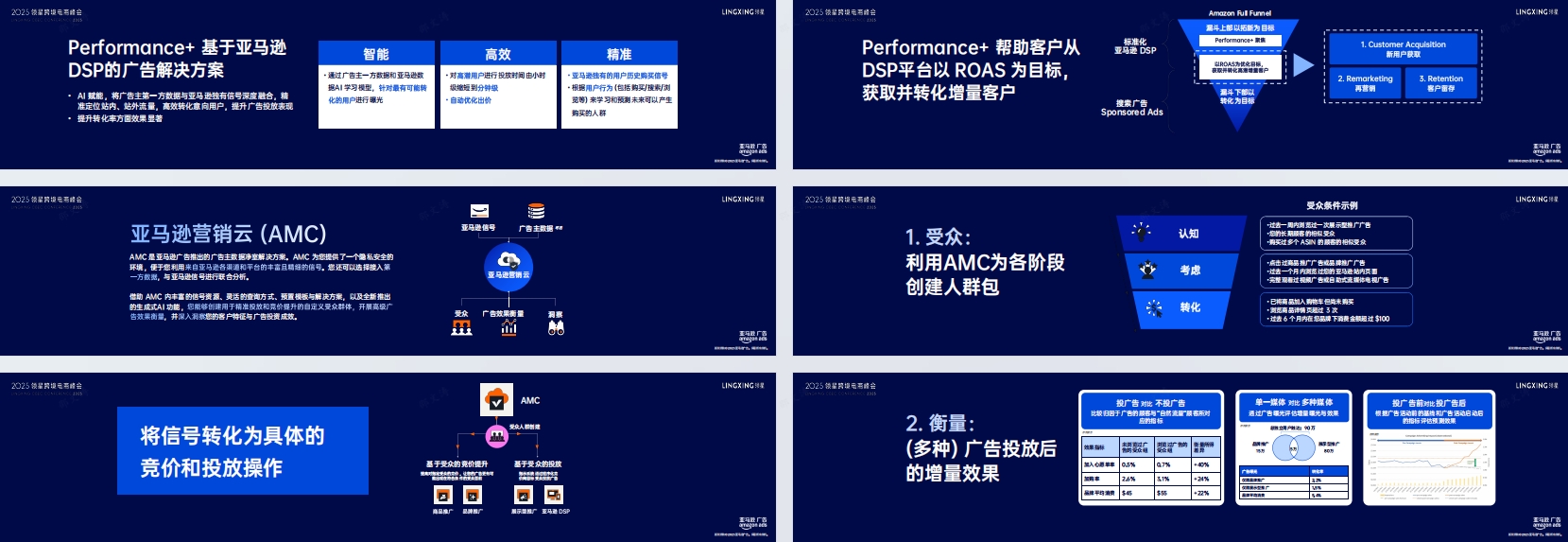Click the 品牌推广 brand ad icon
This screenshot has height=542, width=1568.
point(472,495)
